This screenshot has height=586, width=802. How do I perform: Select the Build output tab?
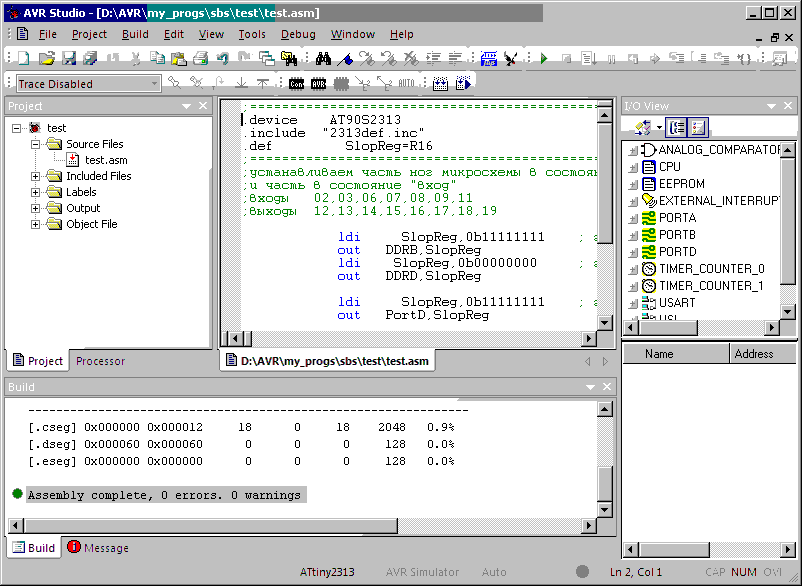click(x=34, y=548)
